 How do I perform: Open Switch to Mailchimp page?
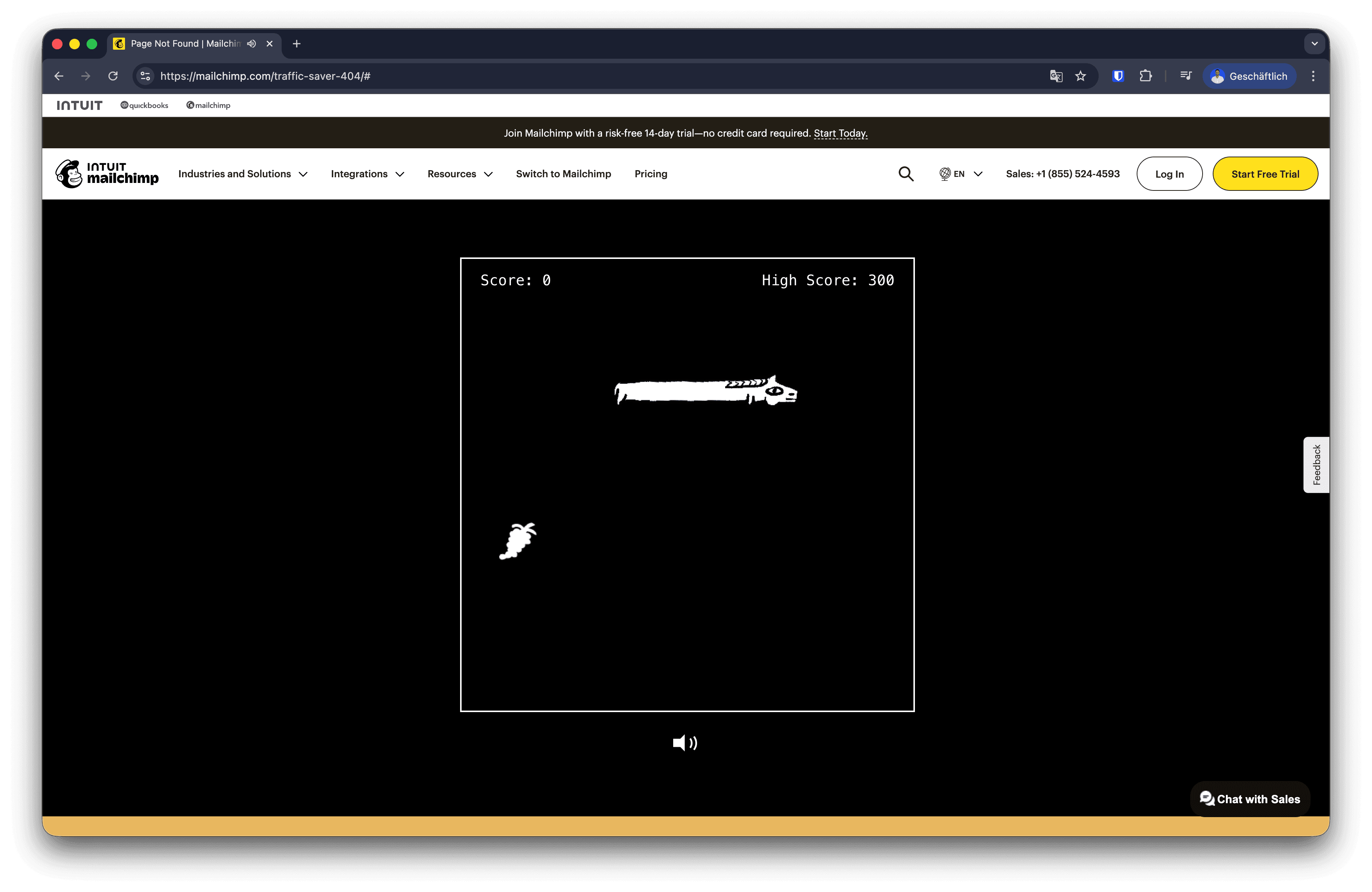coord(563,174)
